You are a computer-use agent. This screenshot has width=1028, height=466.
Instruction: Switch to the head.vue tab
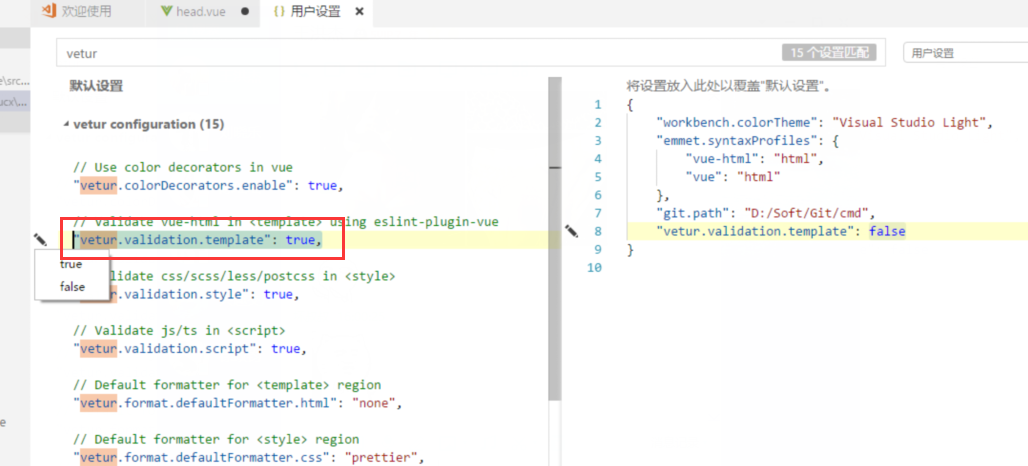(203, 12)
